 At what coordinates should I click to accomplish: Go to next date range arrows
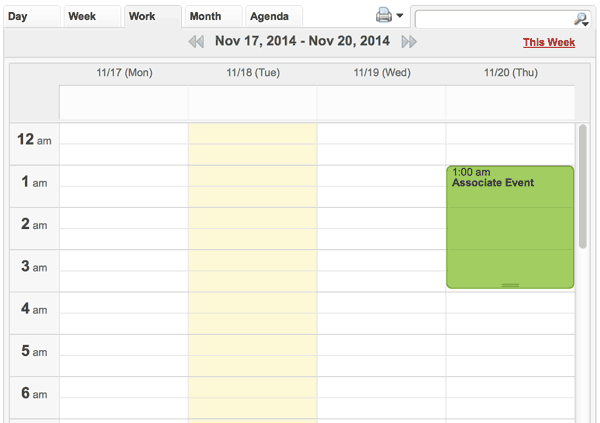409,41
